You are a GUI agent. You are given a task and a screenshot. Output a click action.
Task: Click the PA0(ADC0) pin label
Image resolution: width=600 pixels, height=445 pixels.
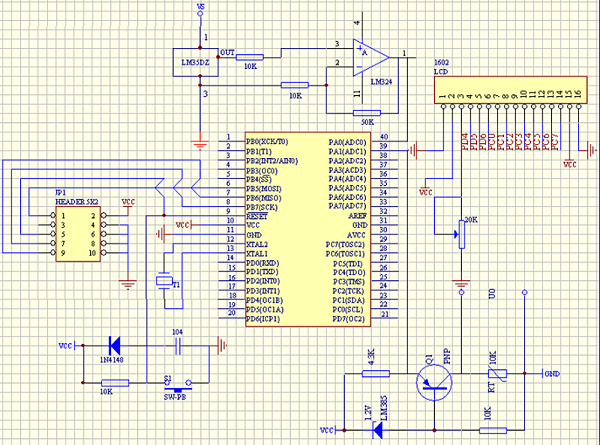coord(347,143)
